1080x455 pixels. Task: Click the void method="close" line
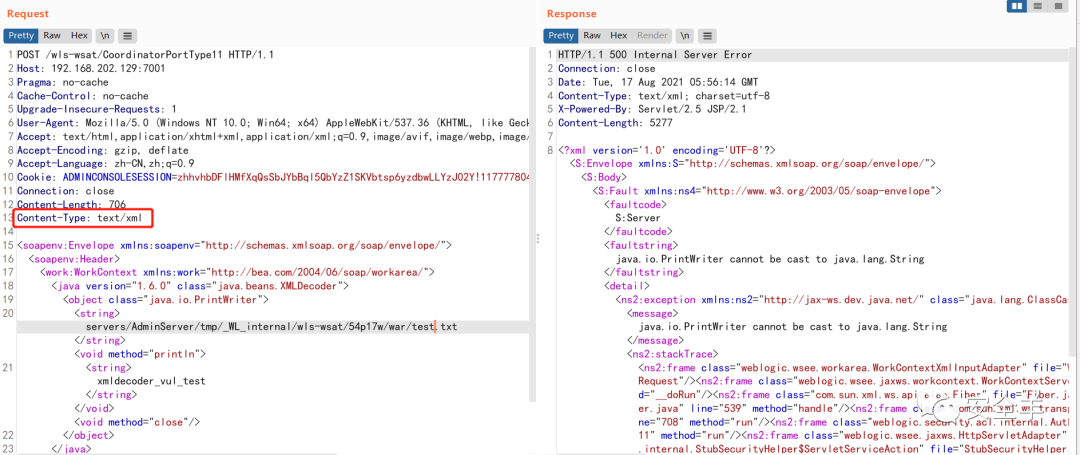(x=138, y=422)
